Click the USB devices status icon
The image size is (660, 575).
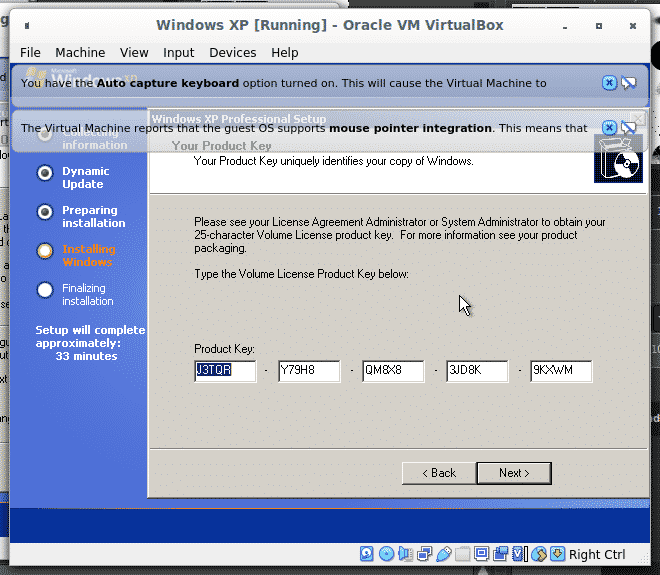tap(444, 554)
